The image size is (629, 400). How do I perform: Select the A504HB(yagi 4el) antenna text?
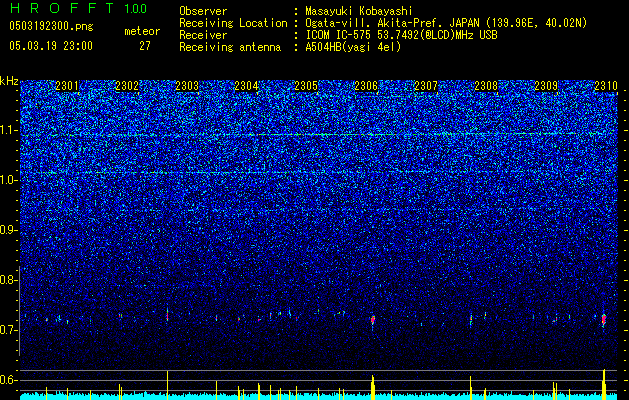coord(353,47)
